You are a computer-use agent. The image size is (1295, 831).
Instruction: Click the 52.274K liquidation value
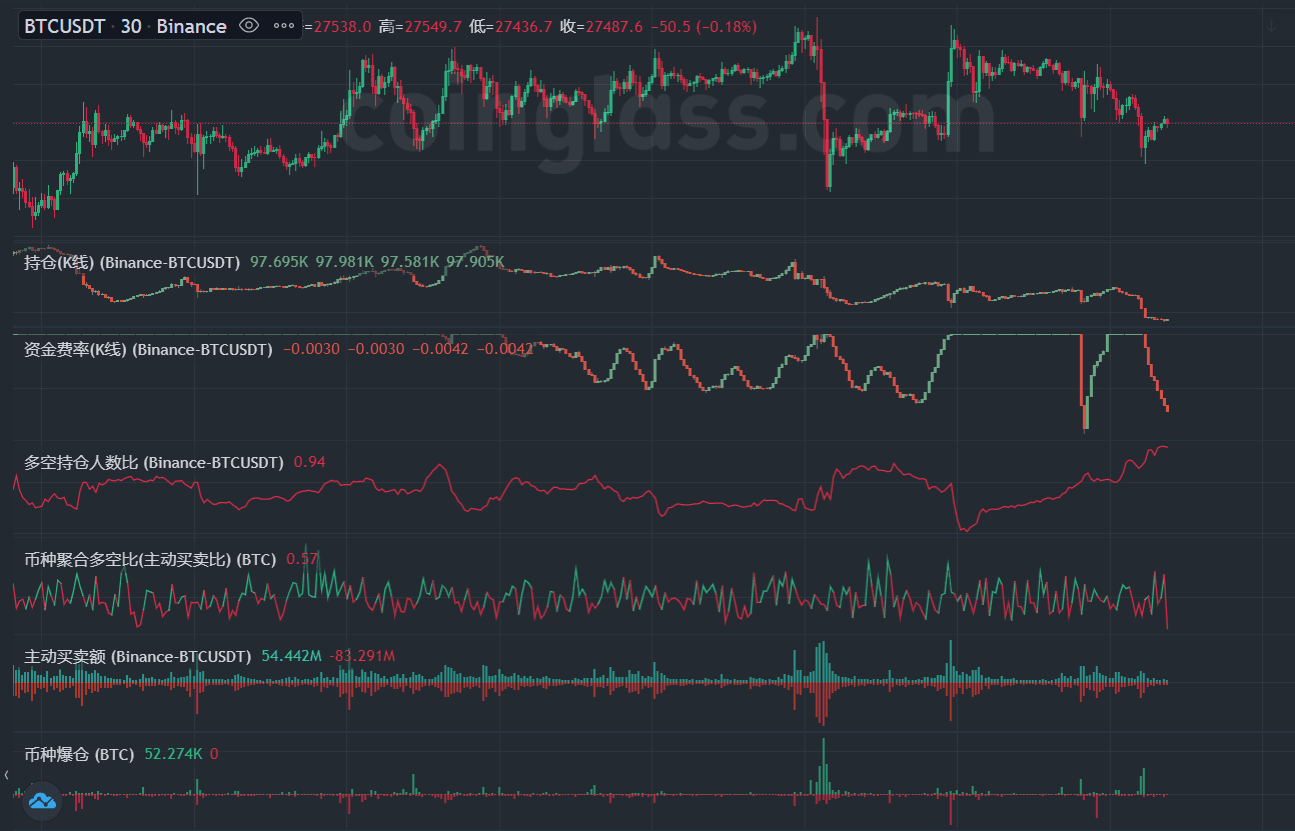[173, 754]
